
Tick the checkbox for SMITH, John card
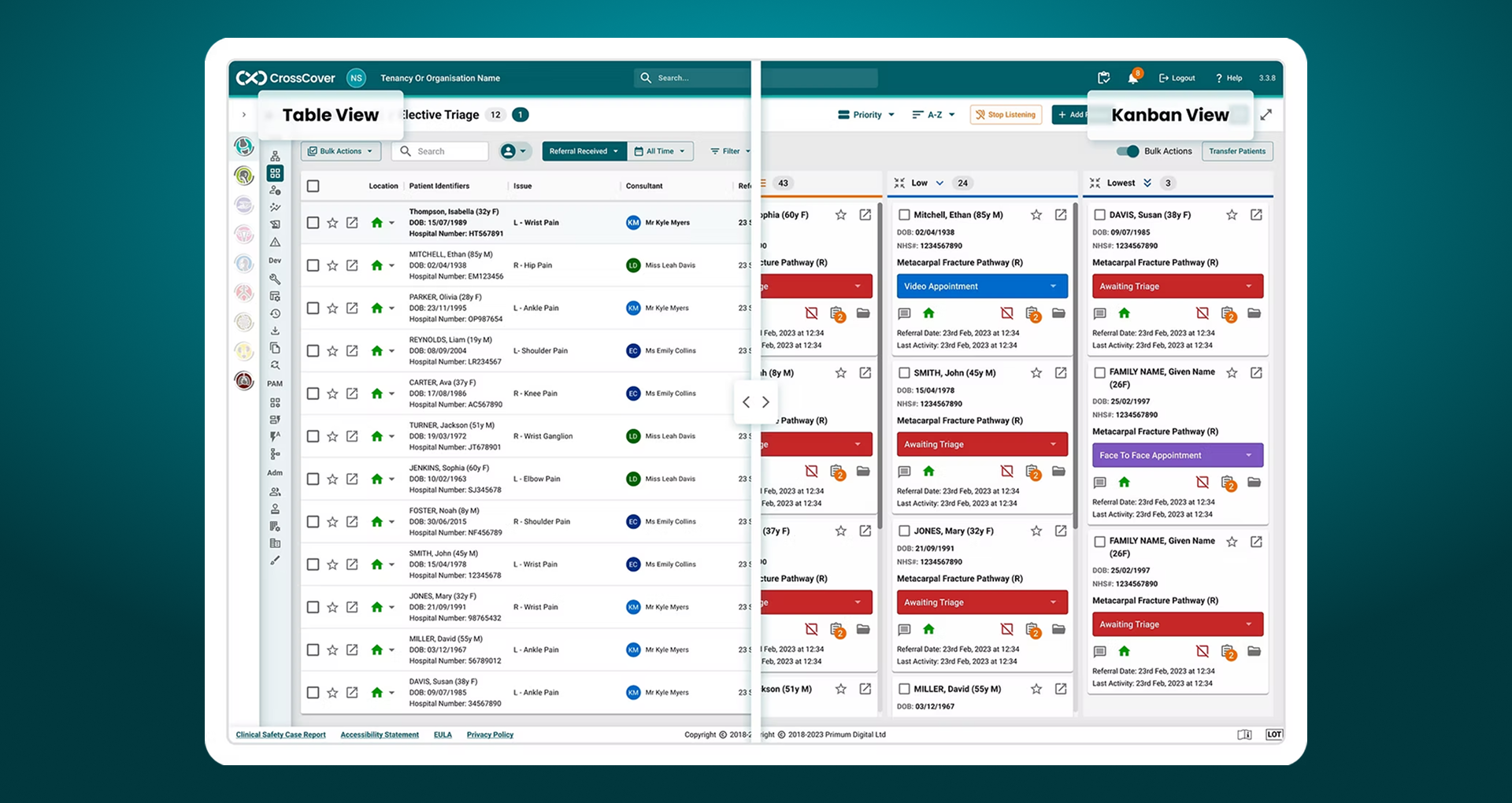point(904,373)
